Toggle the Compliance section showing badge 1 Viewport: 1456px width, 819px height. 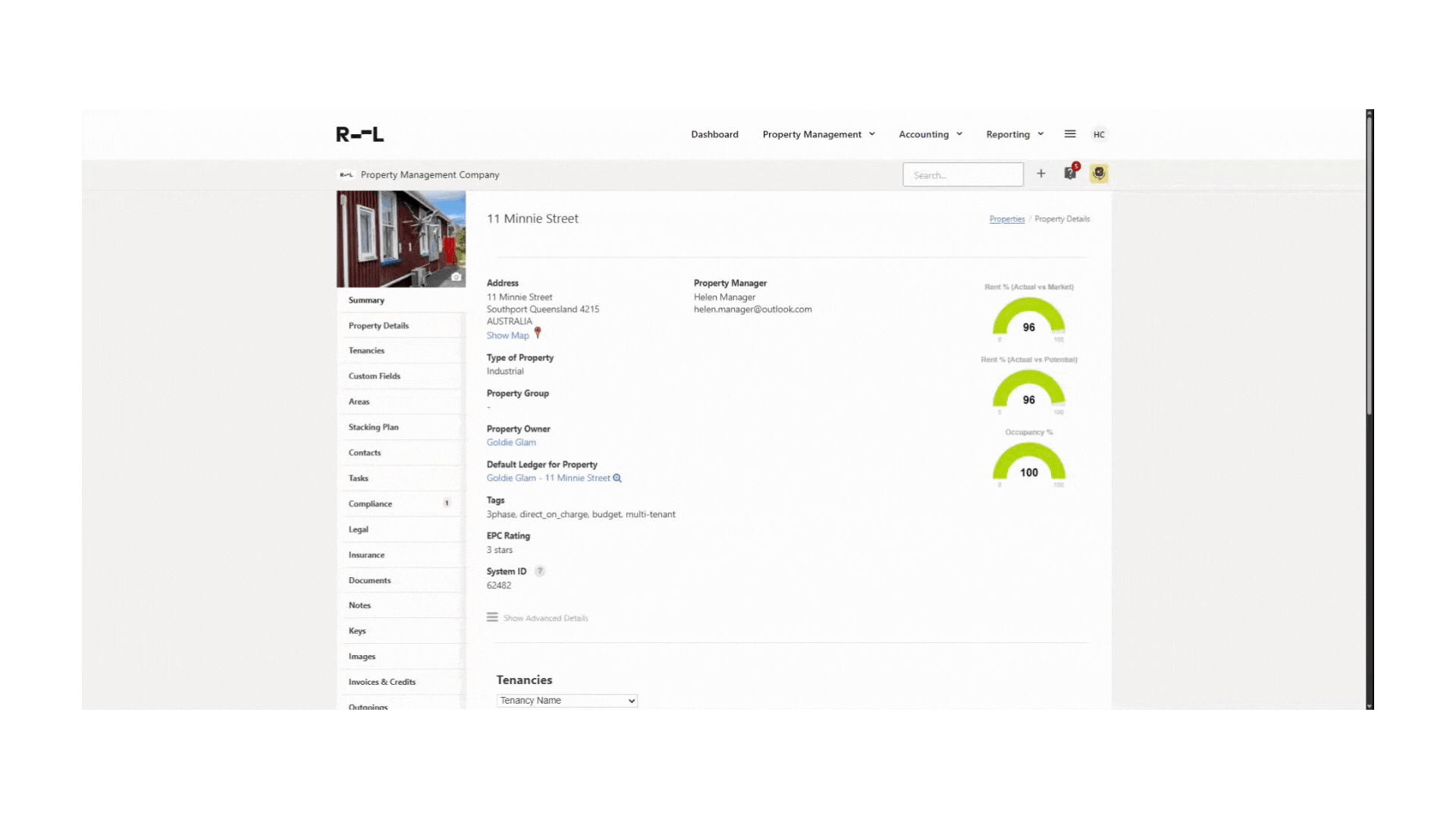point(369,503)
